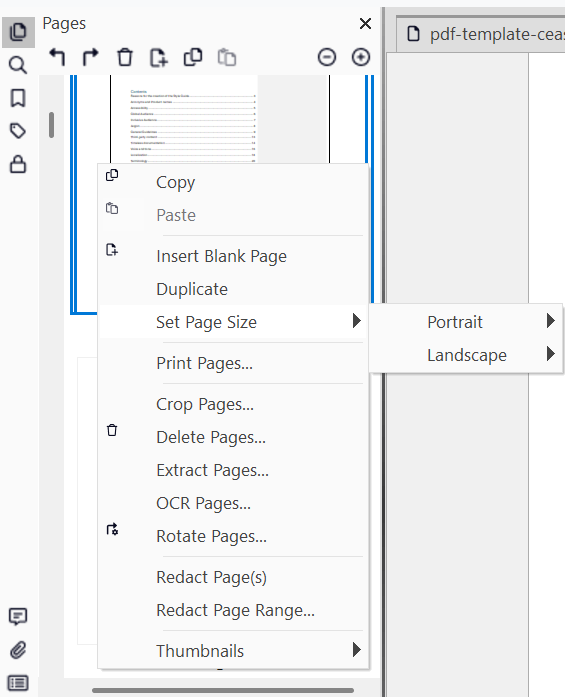Select Redact Page(s) menu entry
Image resolution: width=565 pixels, height=697 pixels.
point(233,577)
